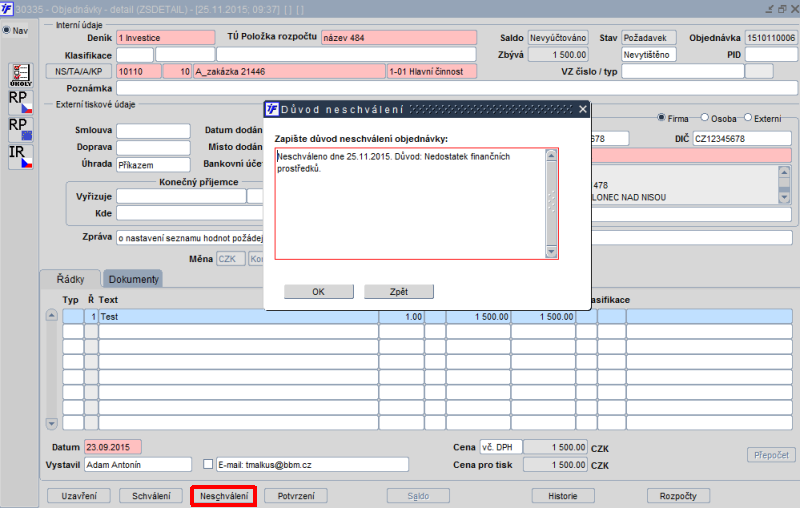The width and height of the screenshot is (800, 508).
Task: Select the Firma radio option
Action: [x=661, y=118]
